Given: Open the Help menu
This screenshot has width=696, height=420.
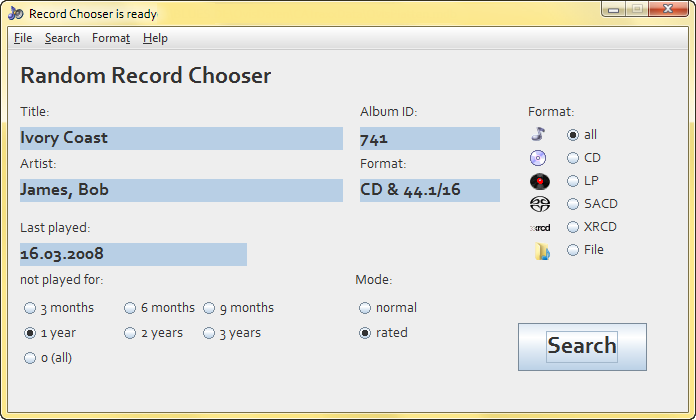Looking at the screenshot, I should point(155,38).
